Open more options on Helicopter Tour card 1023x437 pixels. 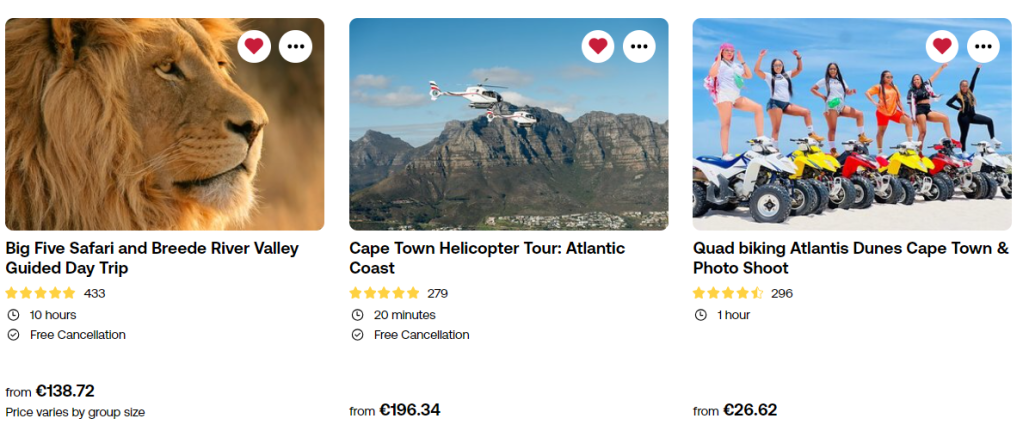(x=639, y=46)
